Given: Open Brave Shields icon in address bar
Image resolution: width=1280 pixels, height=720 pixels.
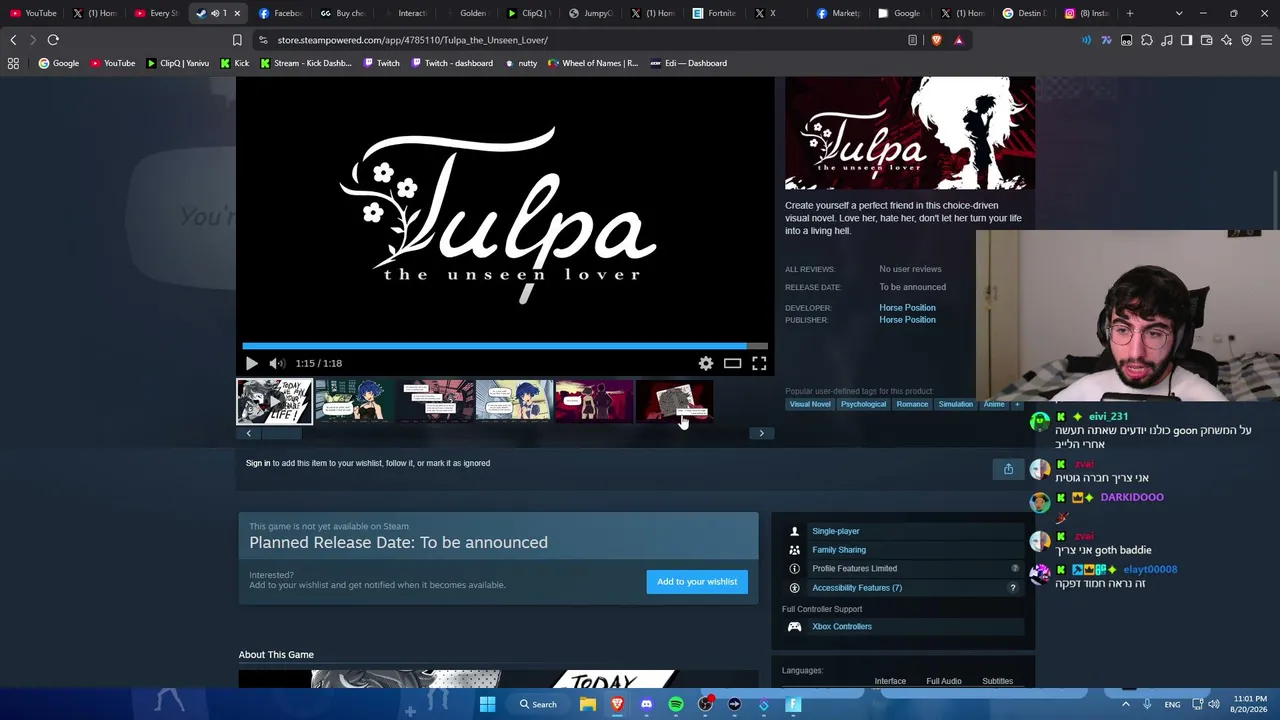Looking at the screenshot, I should pyautogui.click(x=936, y=40).
